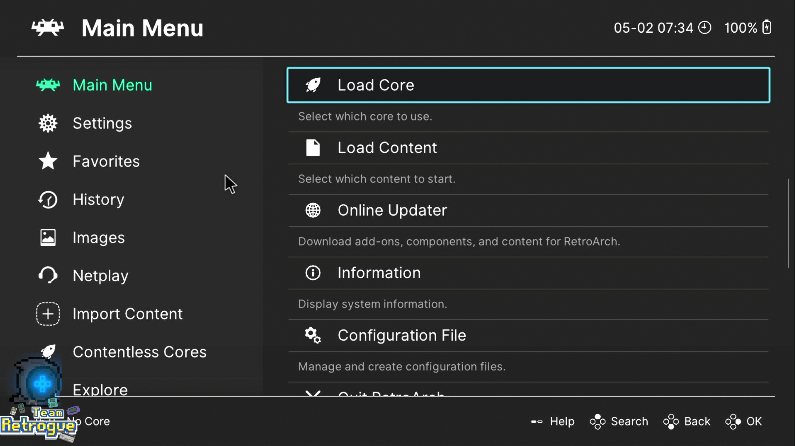Click the Import Content plus icon
The height and width of the screenshot is (446, 795).
click(x=48, y=314)
